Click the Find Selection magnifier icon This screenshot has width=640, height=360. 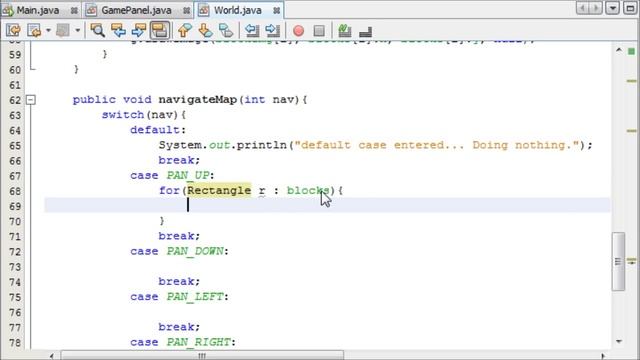pos(98,30)
